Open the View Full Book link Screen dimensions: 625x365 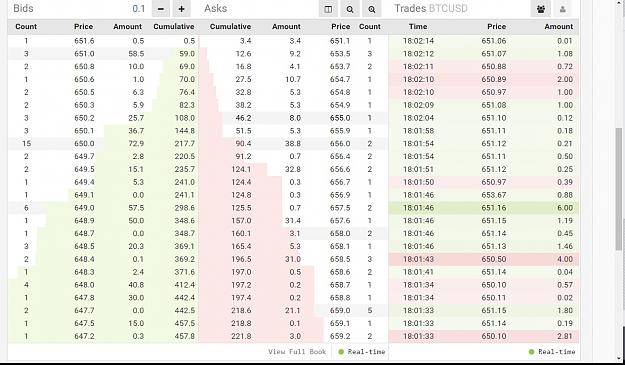(297, 352)
